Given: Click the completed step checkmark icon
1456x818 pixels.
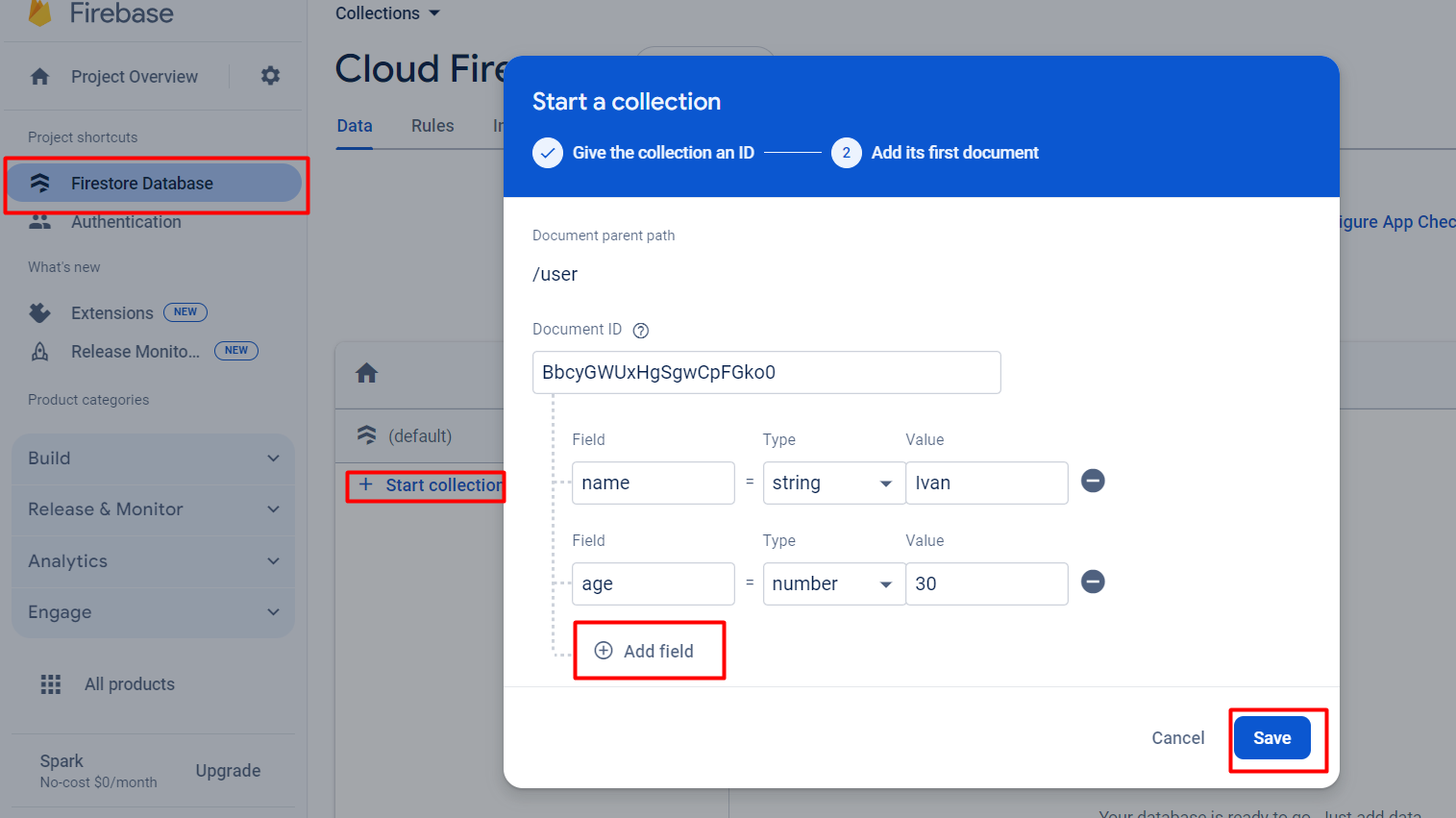Looking at the screenshot, I should click(x=548, y=153).
